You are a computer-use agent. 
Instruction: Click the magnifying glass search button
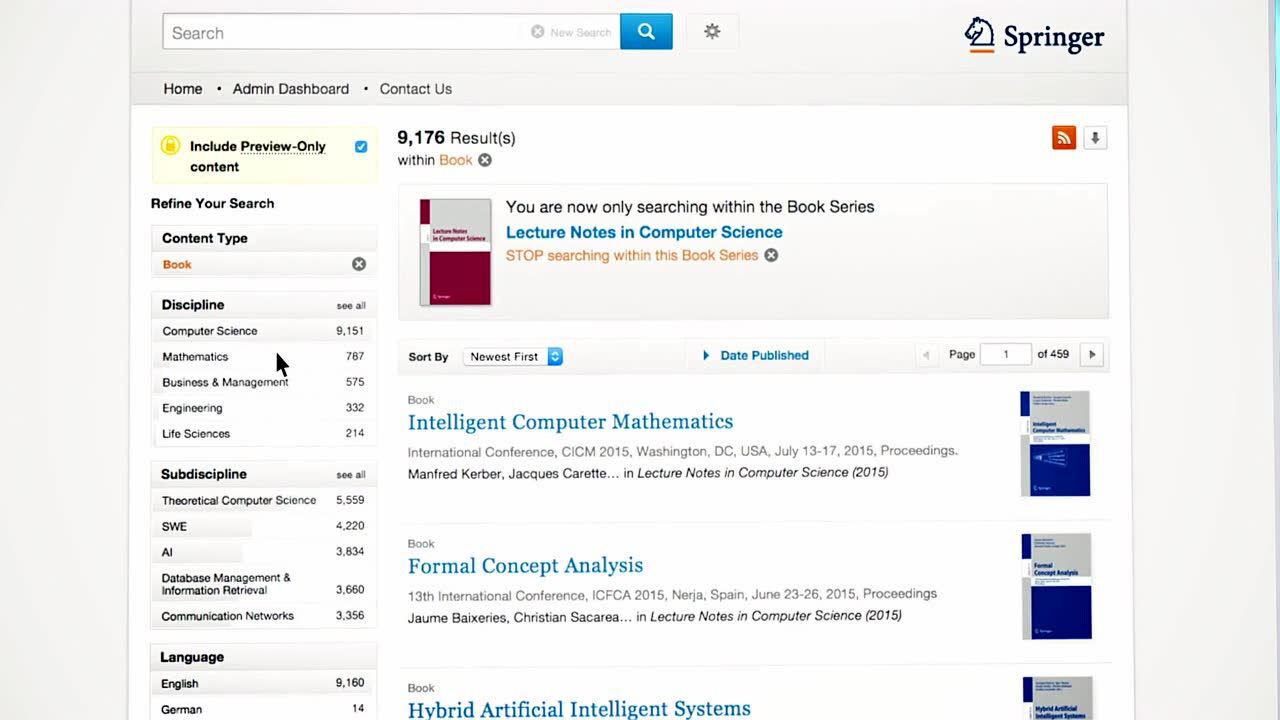pos(646,32)
